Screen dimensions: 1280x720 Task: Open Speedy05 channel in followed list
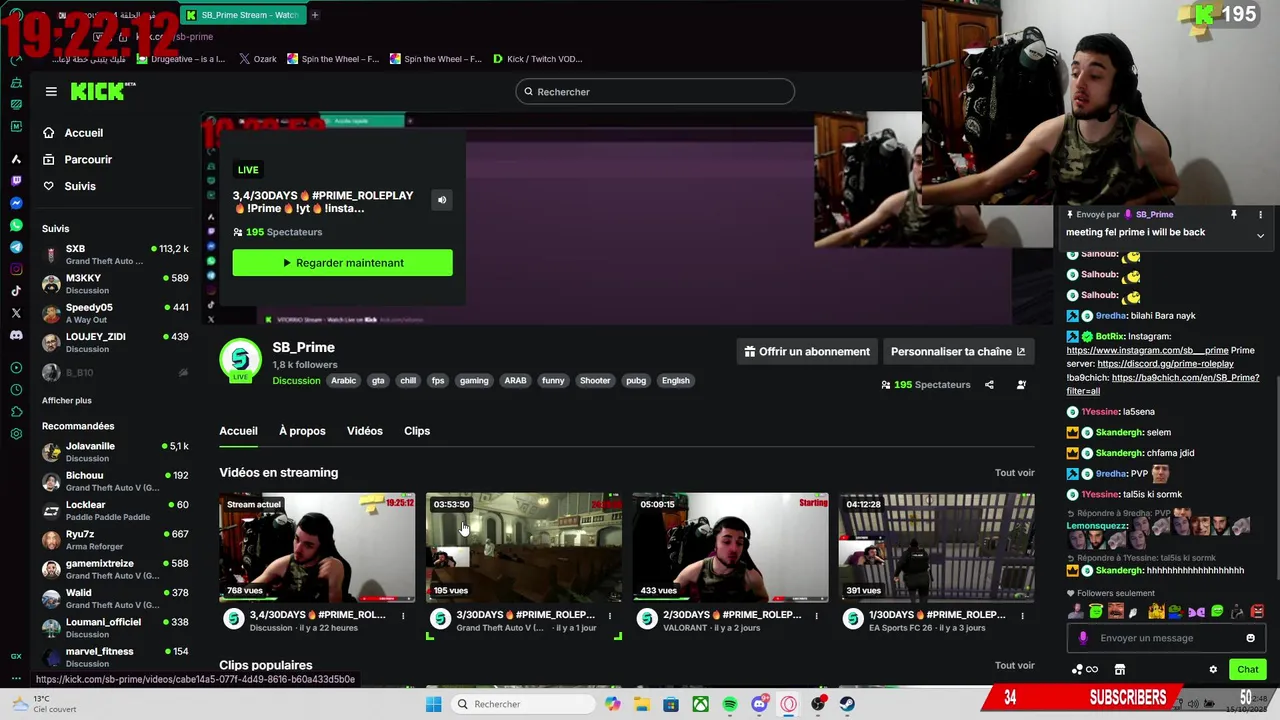[x=115, y=313]
